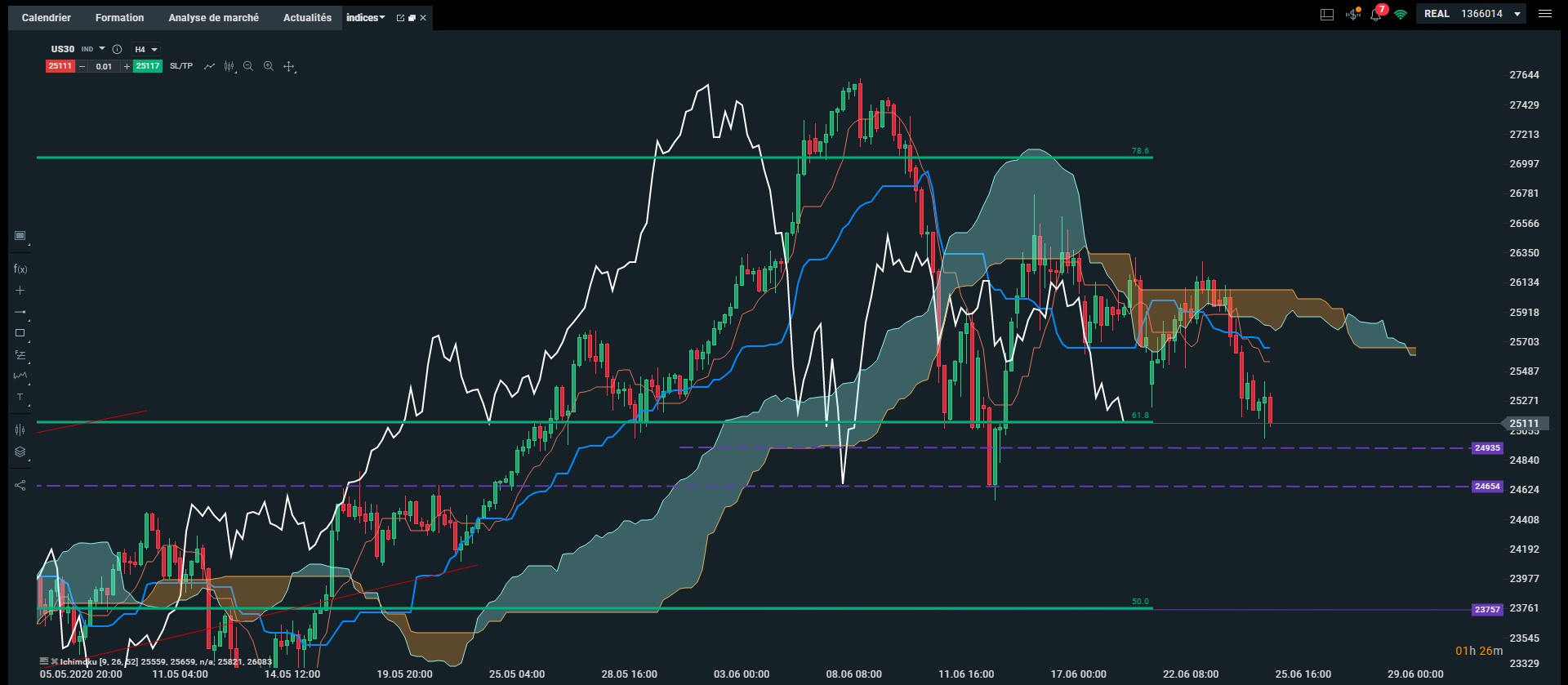The image size is (1568, 685).
Task: Toggle SL/TP order settings
Action: pyautogui.click(x=181, y=66)
